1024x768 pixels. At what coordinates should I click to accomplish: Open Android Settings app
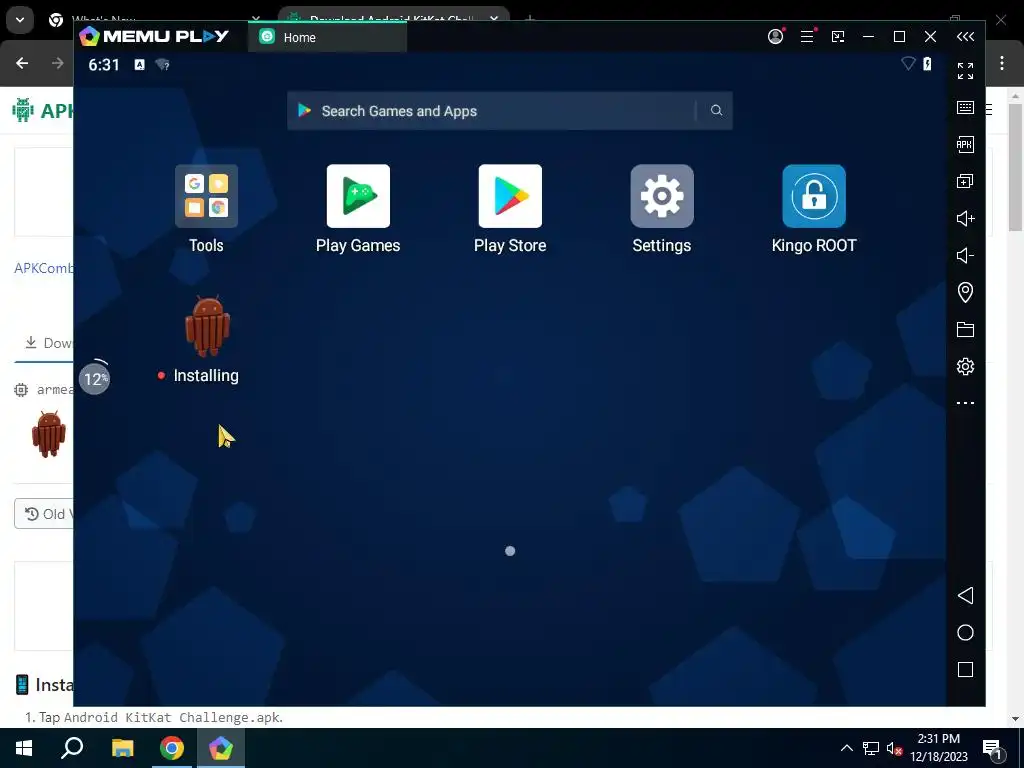(662, 196)
